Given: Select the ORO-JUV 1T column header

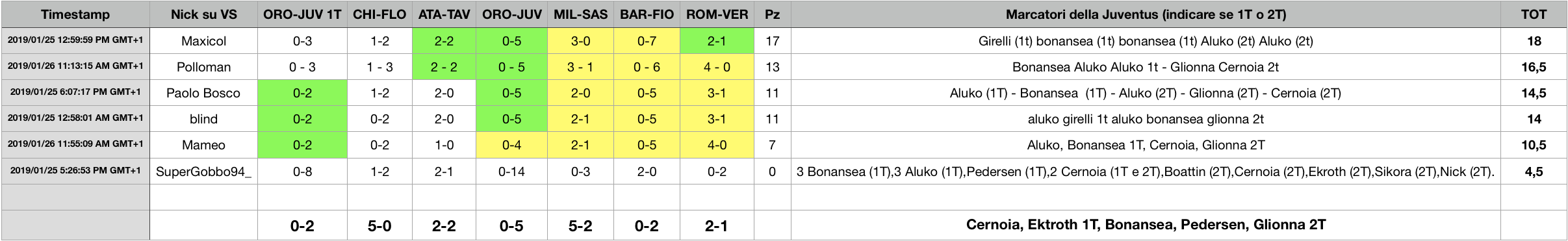Looking at the screenshot, I should [x=302, y=14].
